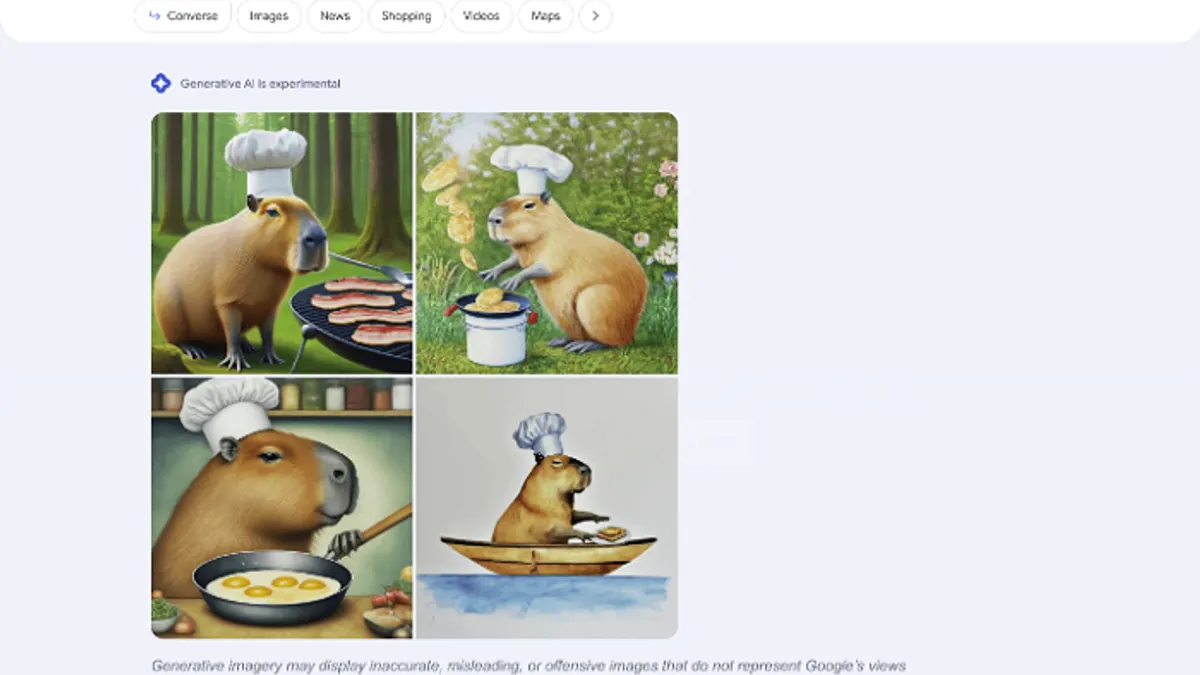Select the Shopping filter
This screenshot has width=1200, height=675.
pos(406,16)
